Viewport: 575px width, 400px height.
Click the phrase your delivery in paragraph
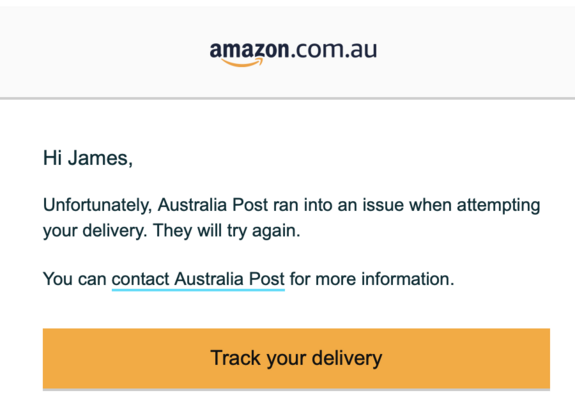(95, 231)
